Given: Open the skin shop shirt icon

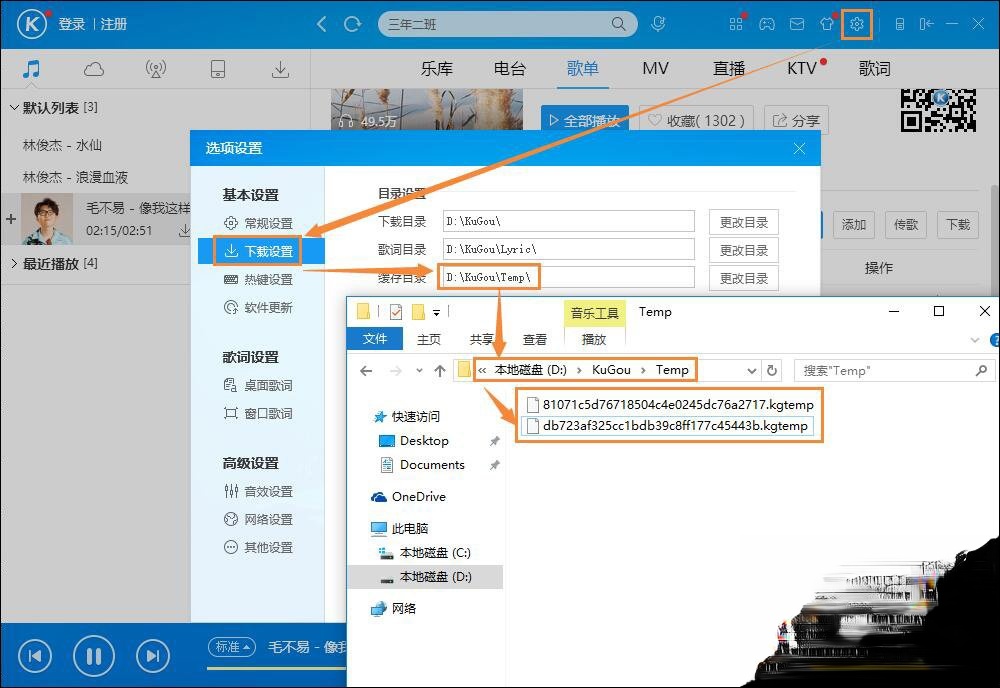Looking at the screenshot, I should pyautogui.click(x=826, y=23).
